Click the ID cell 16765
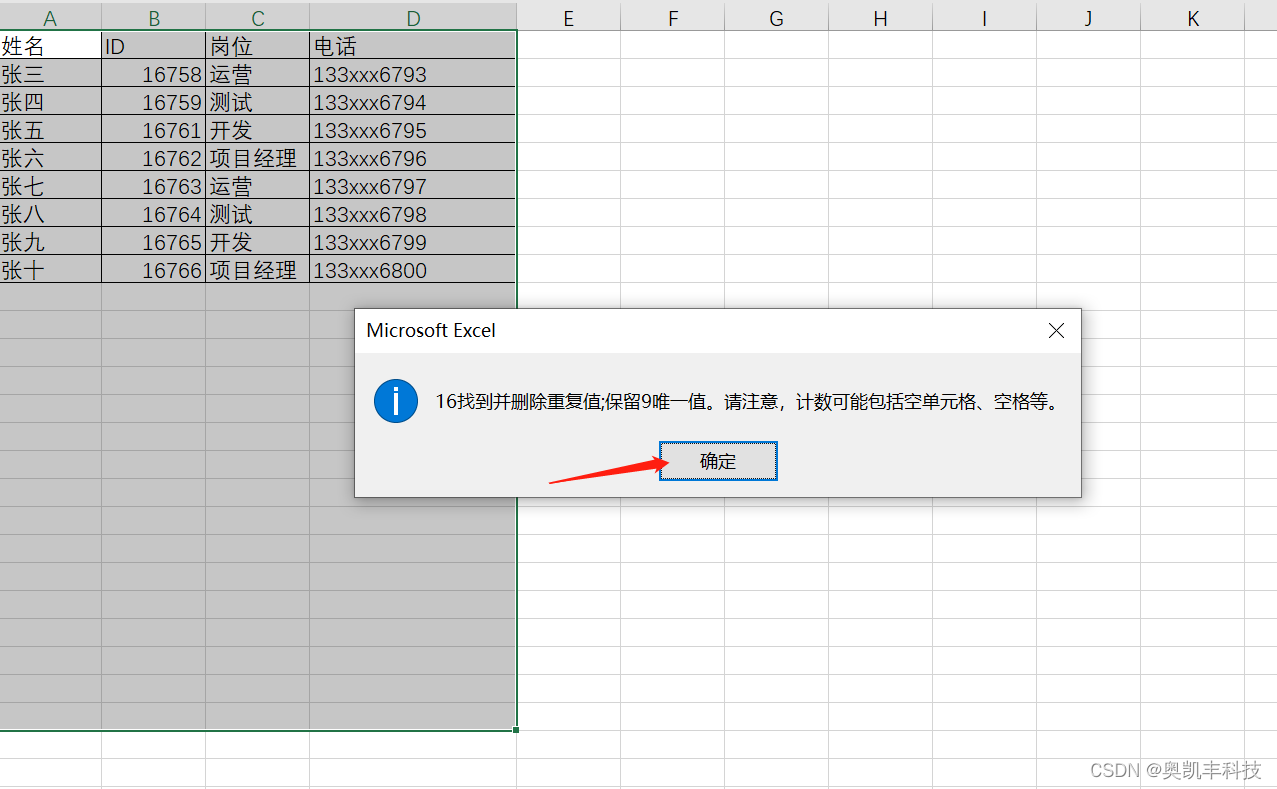Image resolution: width=1277 pixels, height=789 pixels. [x=154, y=242]
